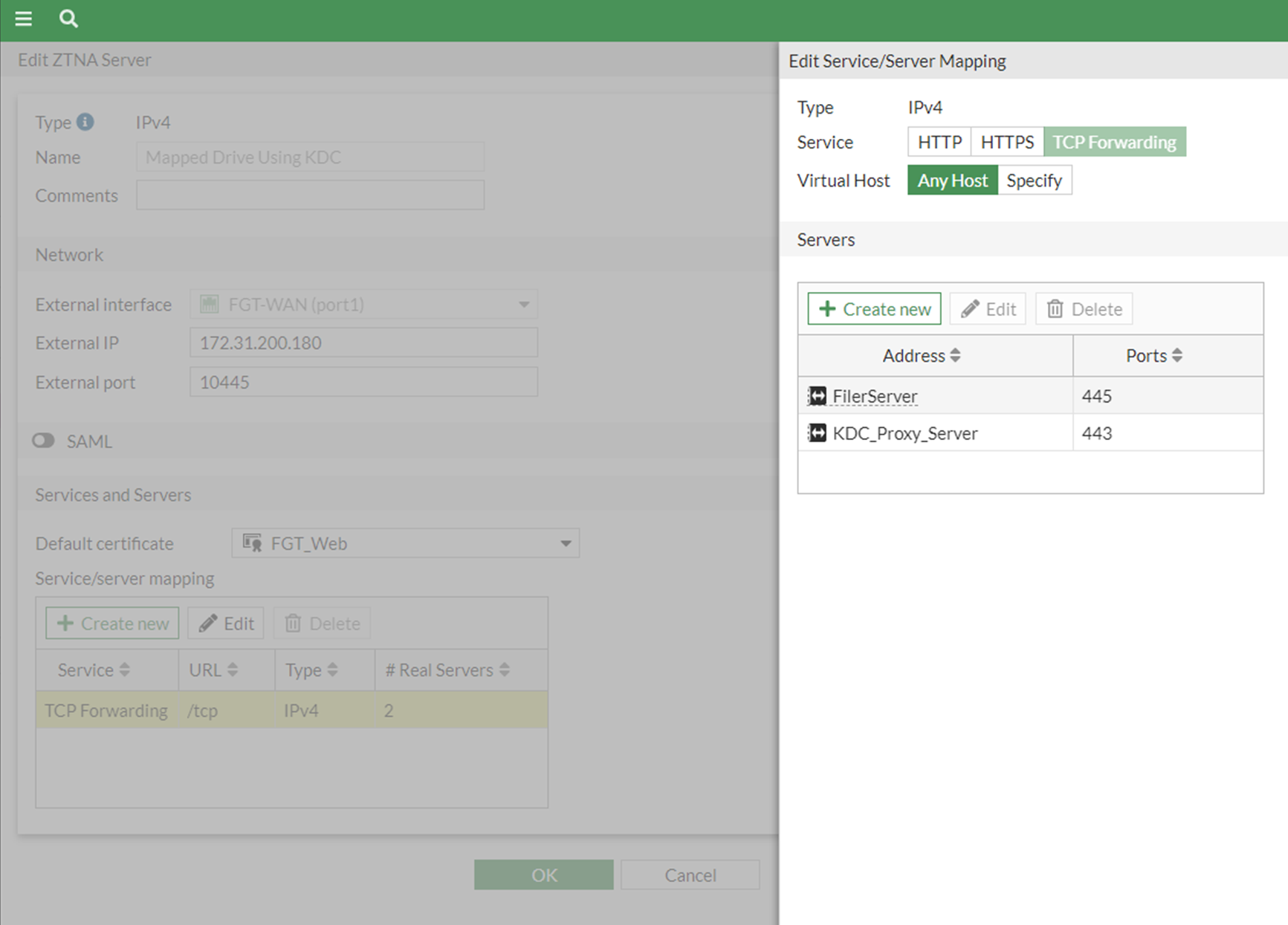Open the Default certificate dropdown
The height and width of the screenshot is (925, 1288).
tap(566, 543)
